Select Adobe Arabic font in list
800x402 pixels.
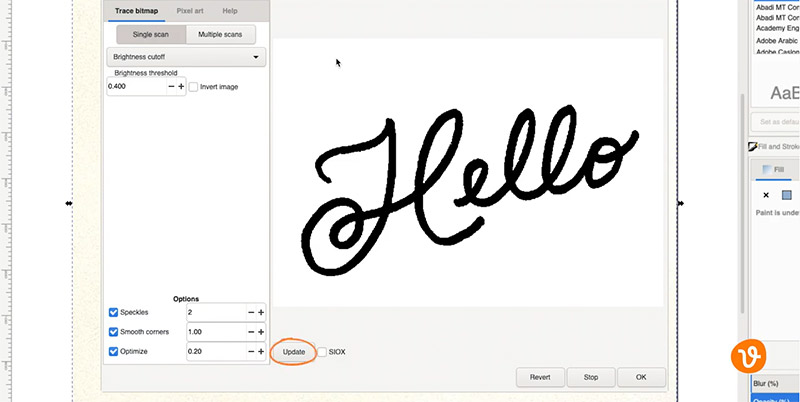coord(778,40)
